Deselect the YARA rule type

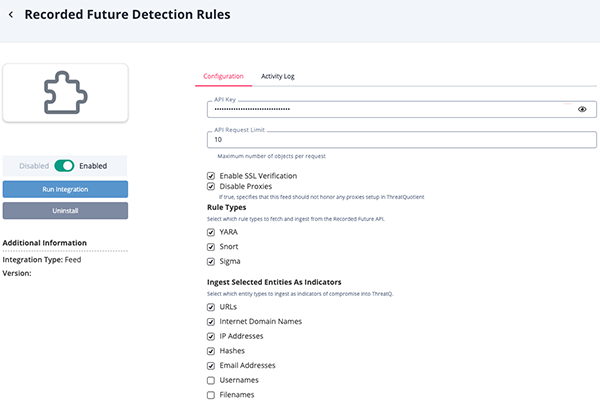[211, 232]
